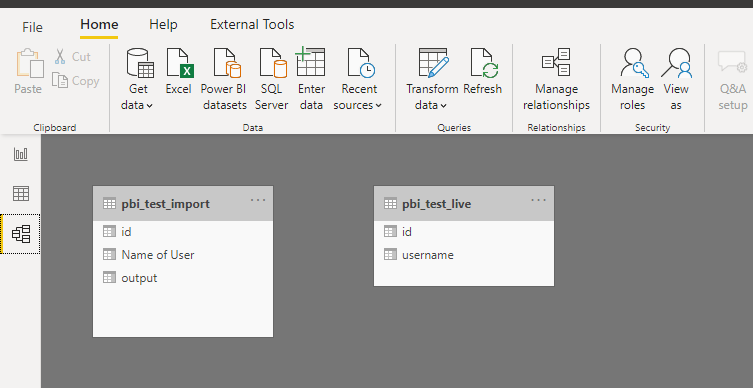Click column icon next to username
Viewport: 753px width, 388px height.
point(390,255)
